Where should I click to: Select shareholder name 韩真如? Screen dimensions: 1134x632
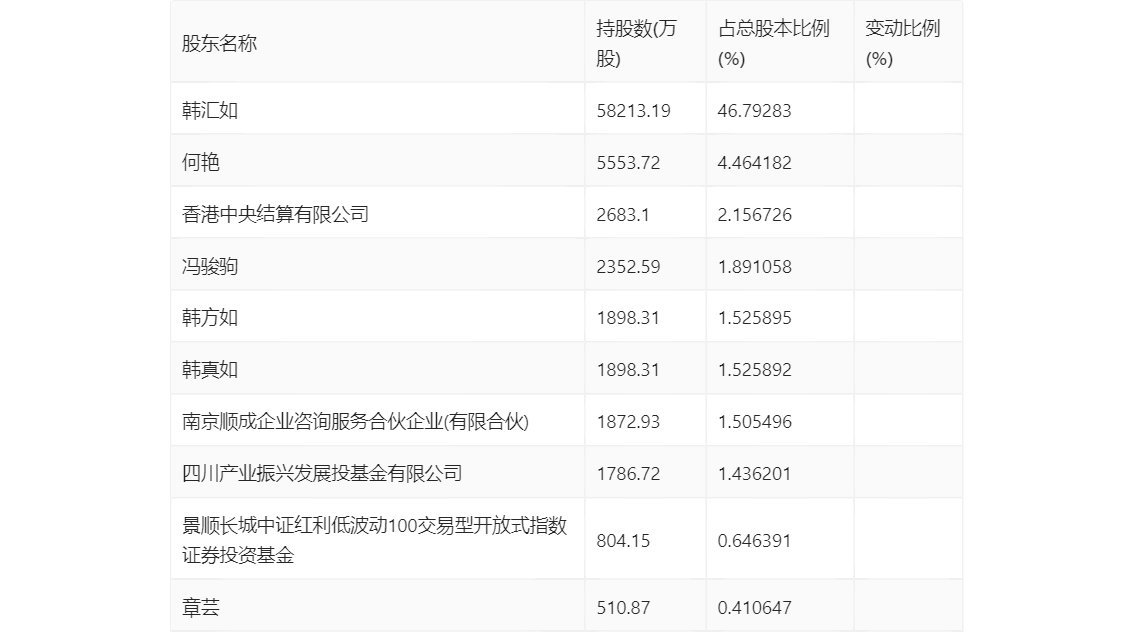[x=210, y=370]
